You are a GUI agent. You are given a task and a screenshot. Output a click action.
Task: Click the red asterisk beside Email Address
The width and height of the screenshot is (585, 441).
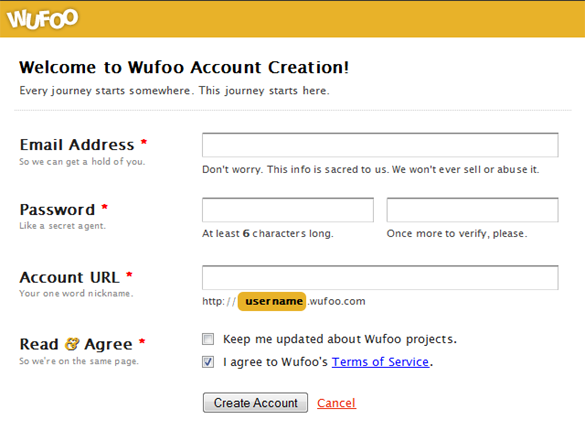point(144,142)
